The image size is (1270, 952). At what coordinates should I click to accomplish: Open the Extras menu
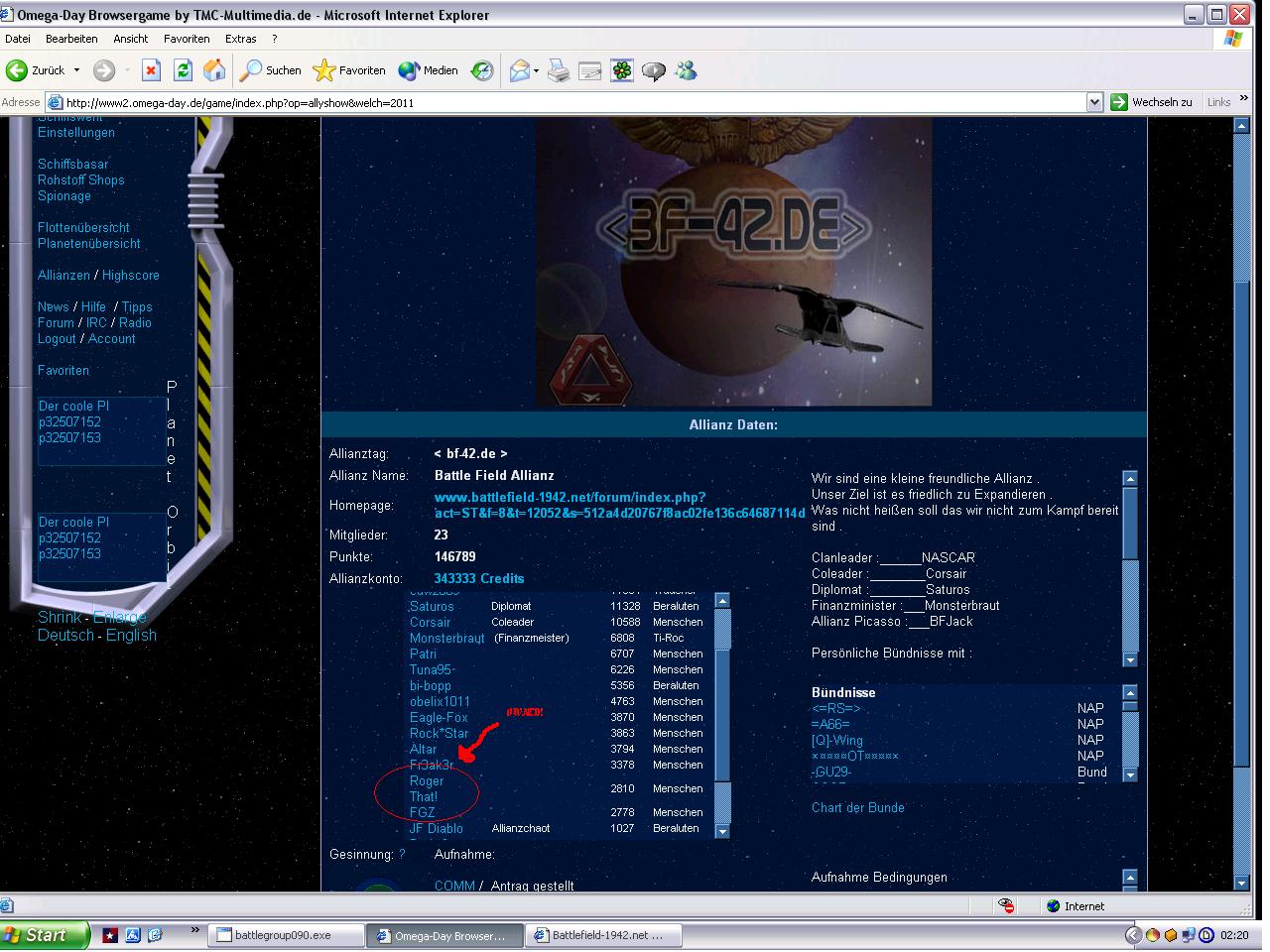coord(241,39)
